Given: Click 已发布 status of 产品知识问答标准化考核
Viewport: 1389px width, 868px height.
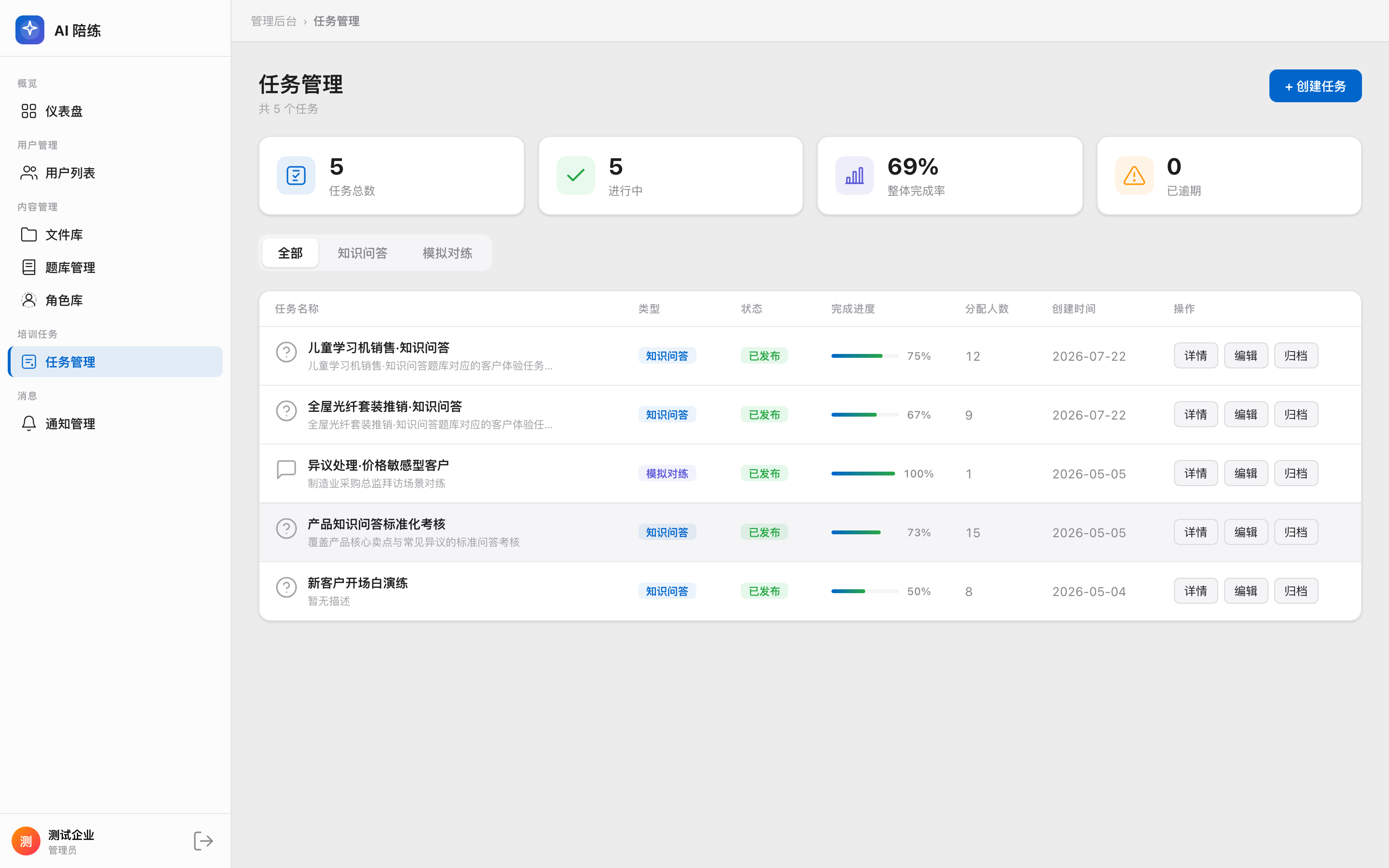Looking at the screenshot, I should [764, 532].
